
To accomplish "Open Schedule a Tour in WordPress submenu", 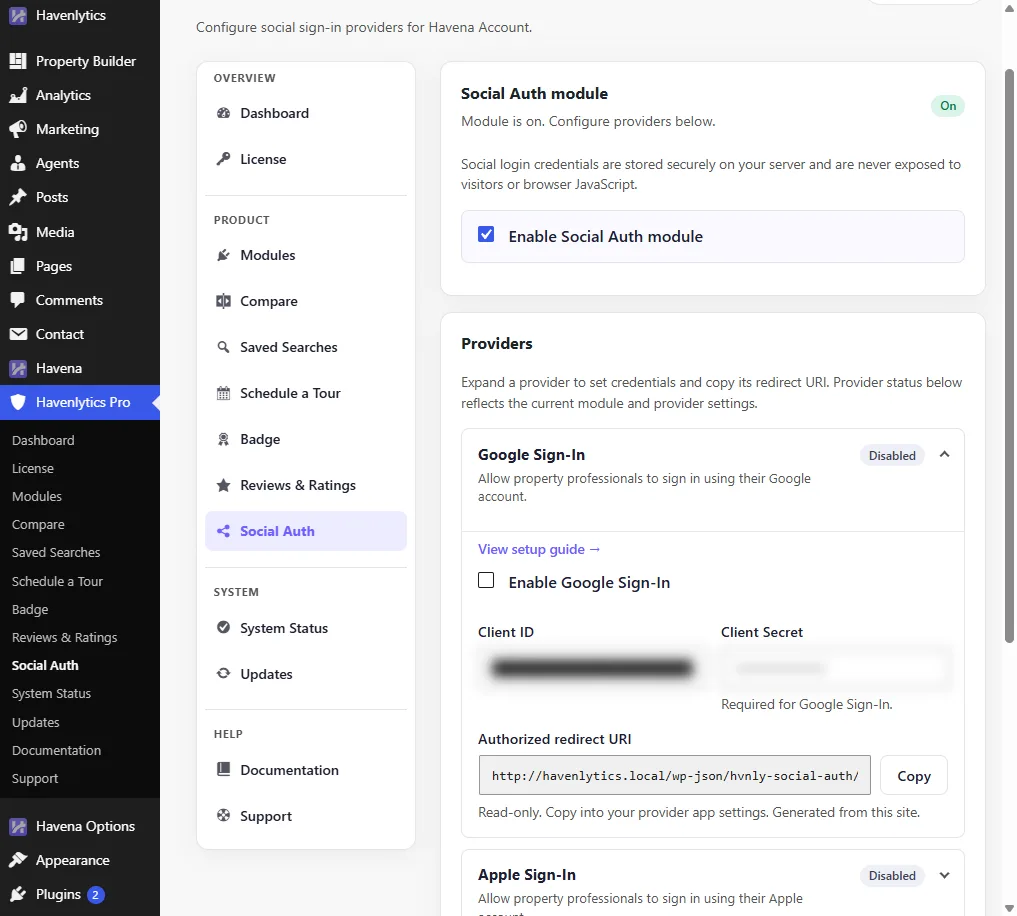I will click(x=57, y=581).
